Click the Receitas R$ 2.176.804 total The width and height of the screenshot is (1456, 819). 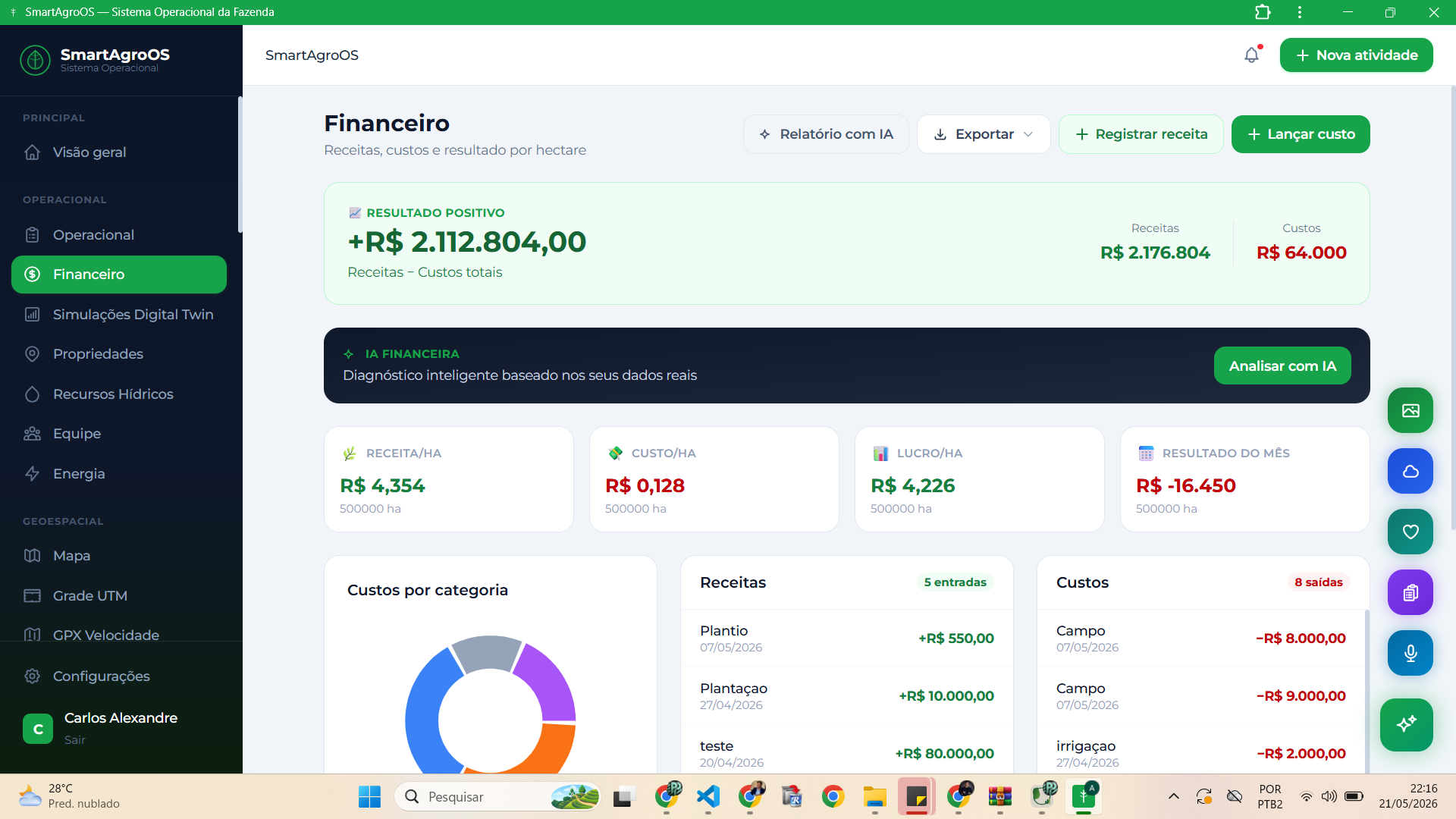click(1155, 253)
